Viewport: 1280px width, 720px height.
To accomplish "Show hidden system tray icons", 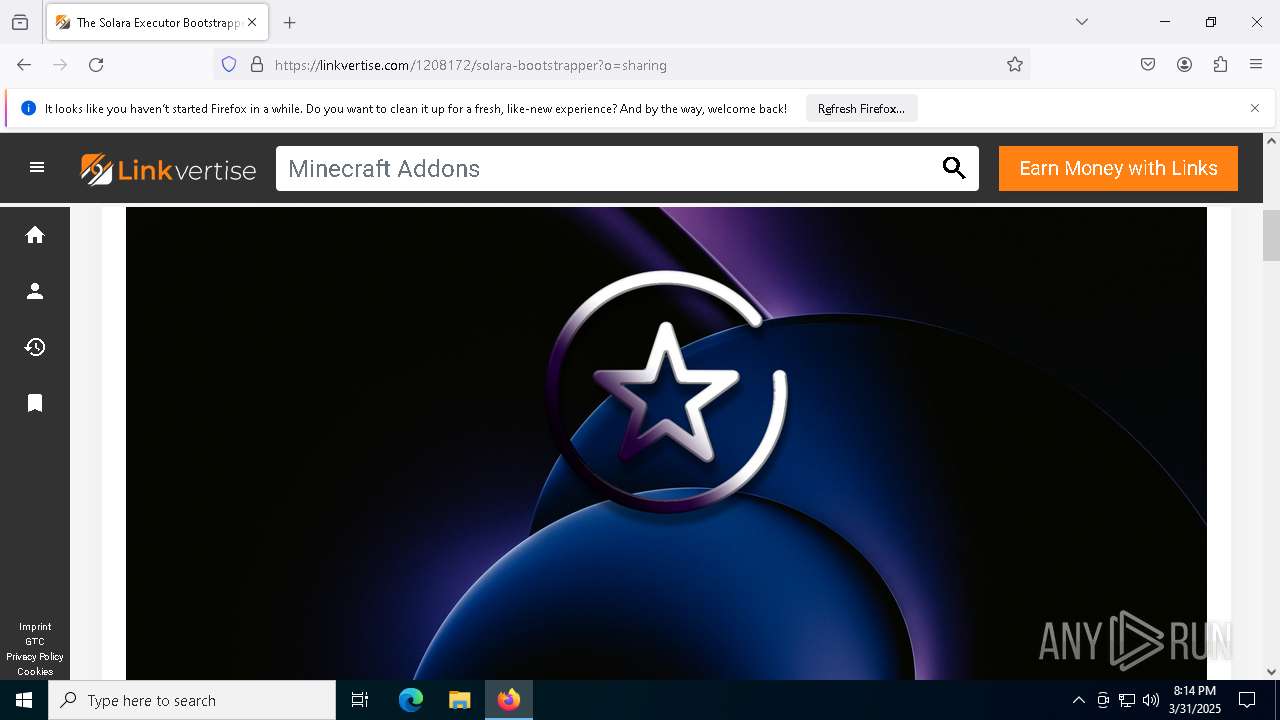I will [1078, 700].
